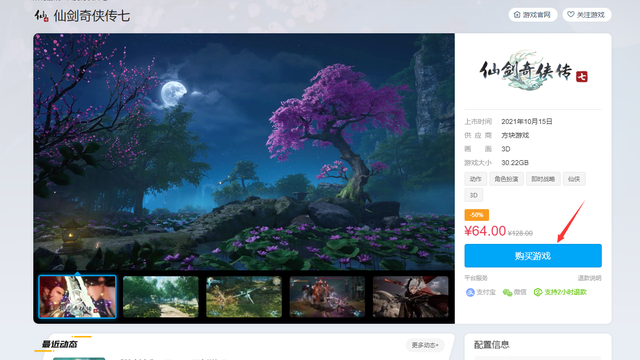
Task: Click the 微信 WeChat pay icon
Action: (x=507, y=292)
